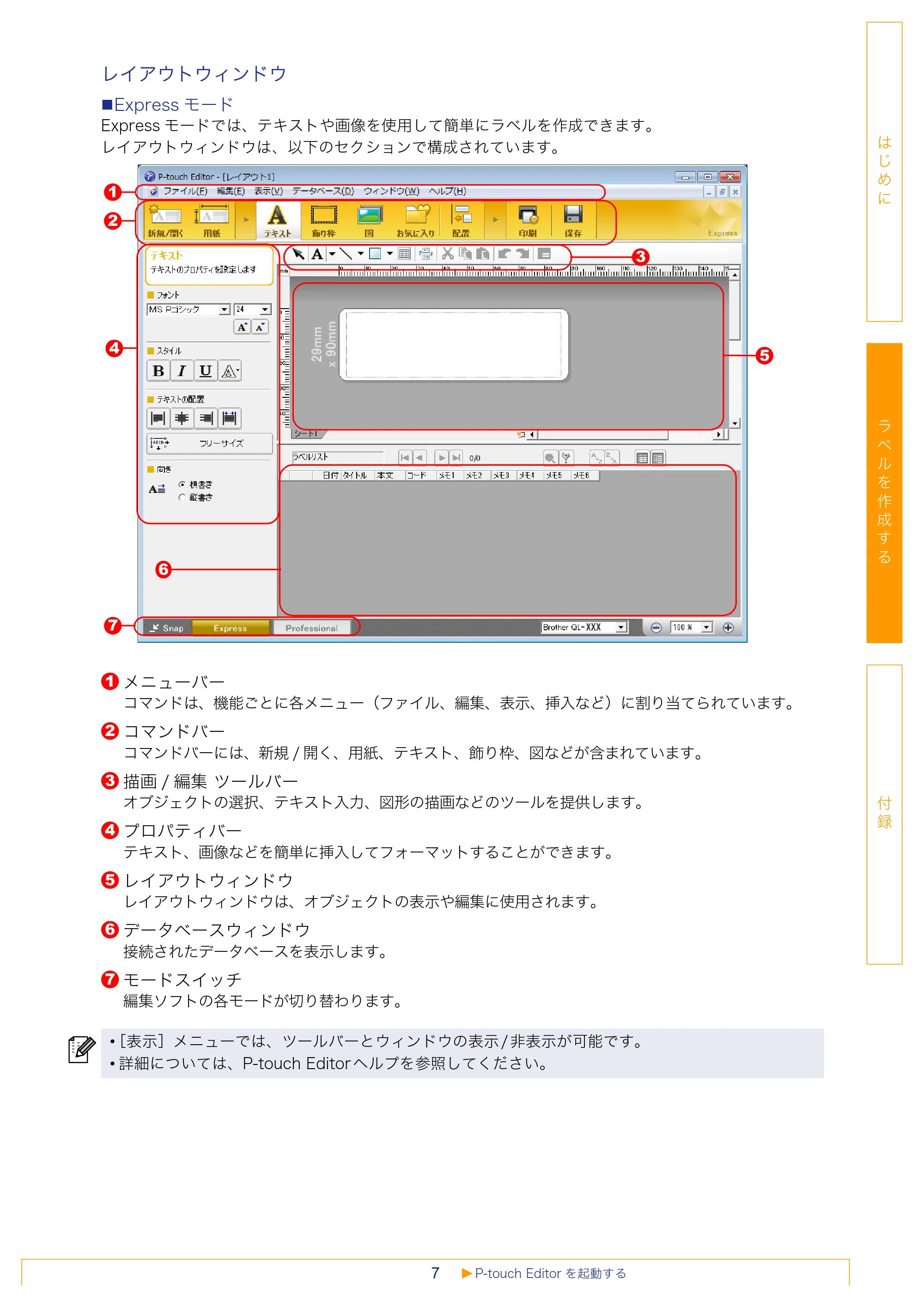Select the 横書き horizontal writing radio button
The height and width of the screenshot is (1308, 924).
coord(182,484)
